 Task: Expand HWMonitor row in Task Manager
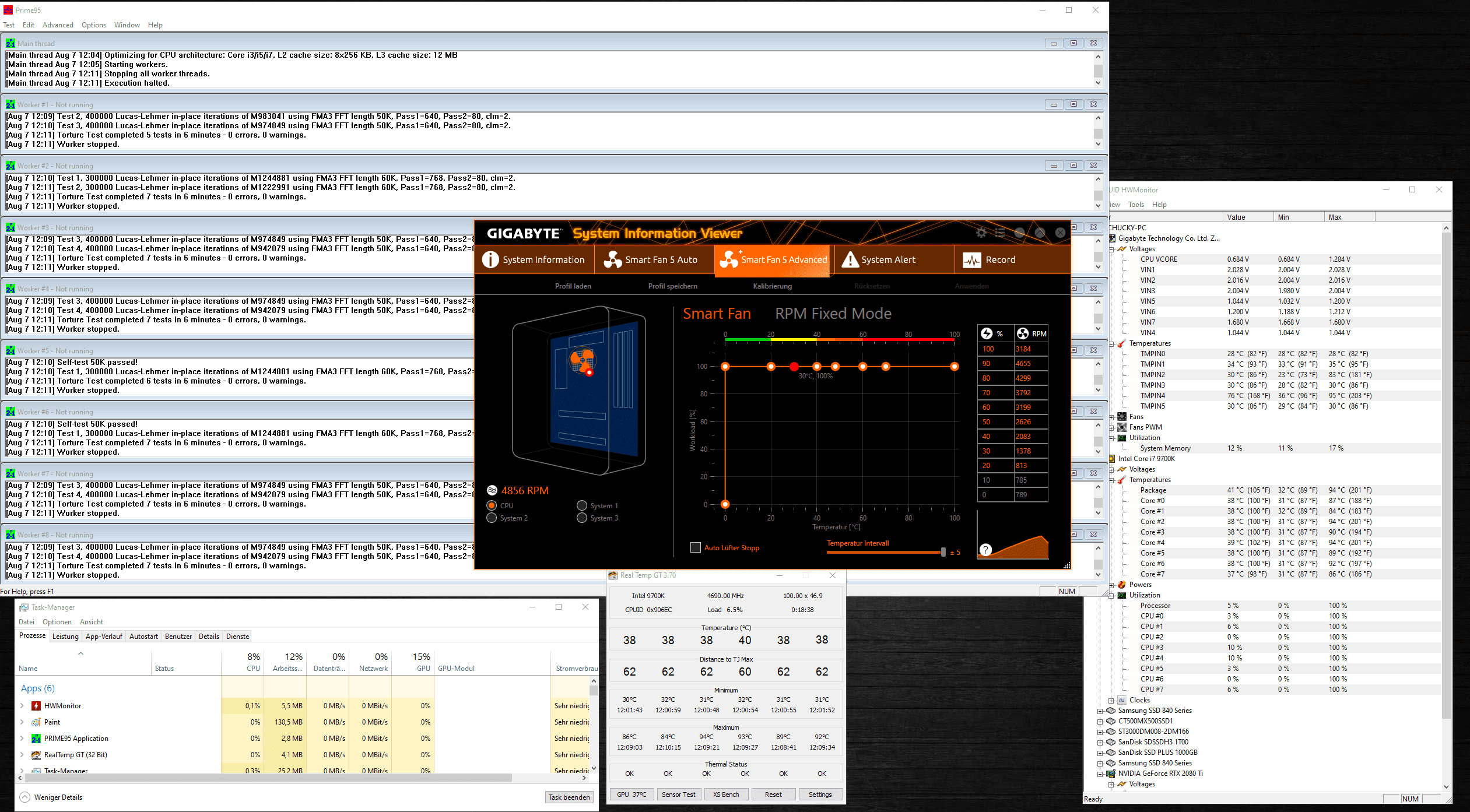22,706
